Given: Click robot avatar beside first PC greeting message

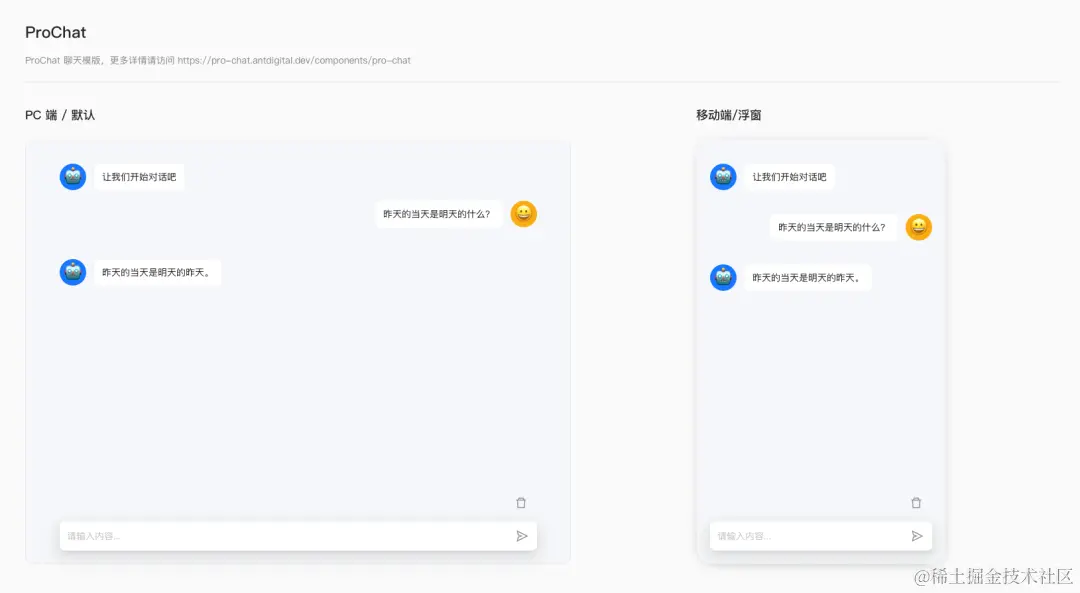Looking at the screenshot, I should coord(73,177).
